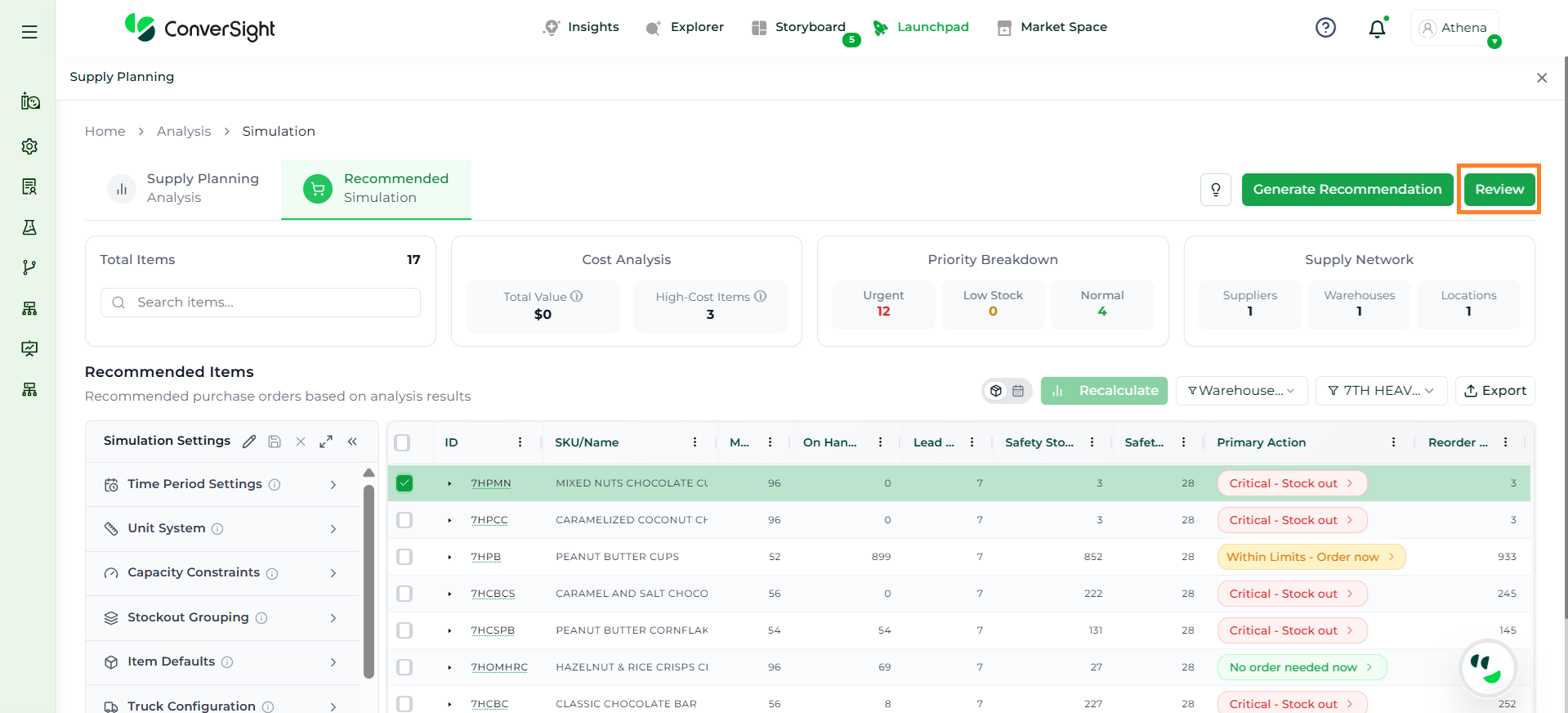1568x713 pixels.
Task: Click the notification bell icon
Action: [1377, 29]
